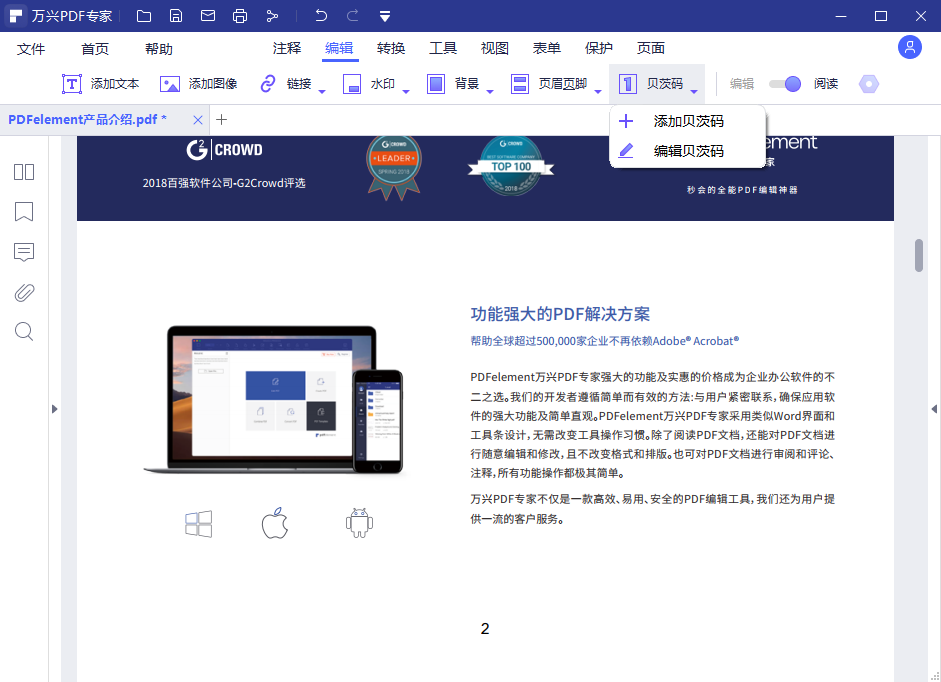Close the PDFelement产品介绍 document tab

[x=198, y=119]
